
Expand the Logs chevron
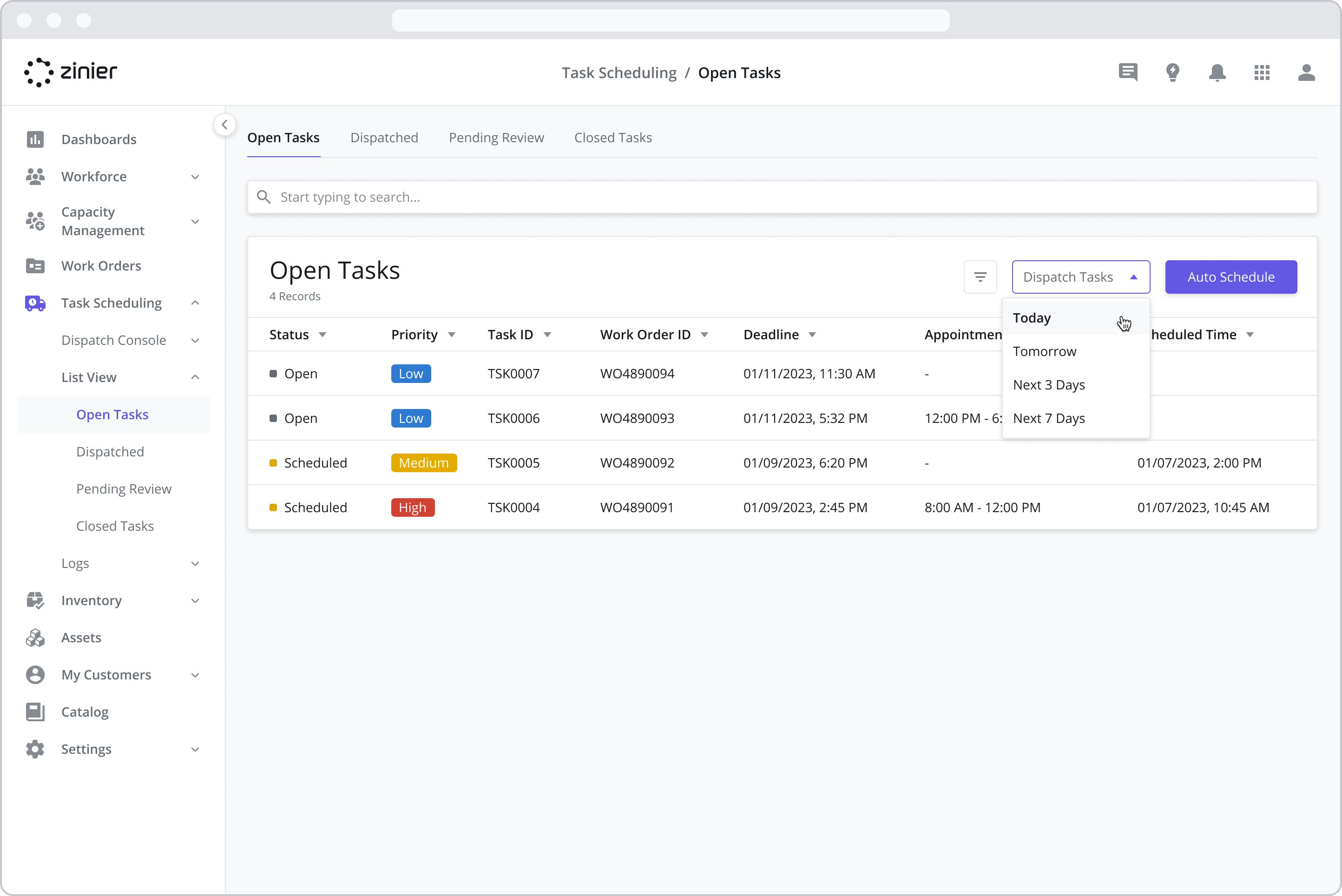click(x=195, y=563)
